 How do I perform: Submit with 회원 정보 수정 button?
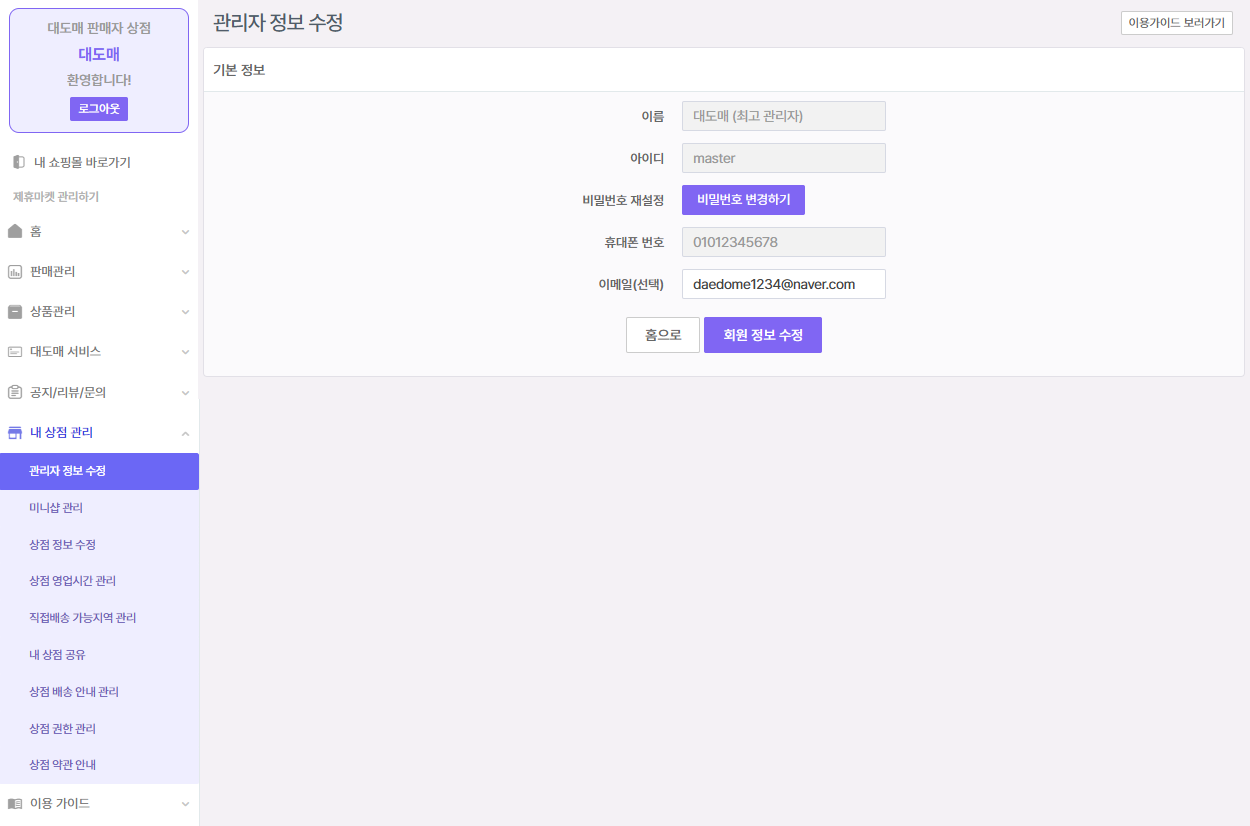762,335
